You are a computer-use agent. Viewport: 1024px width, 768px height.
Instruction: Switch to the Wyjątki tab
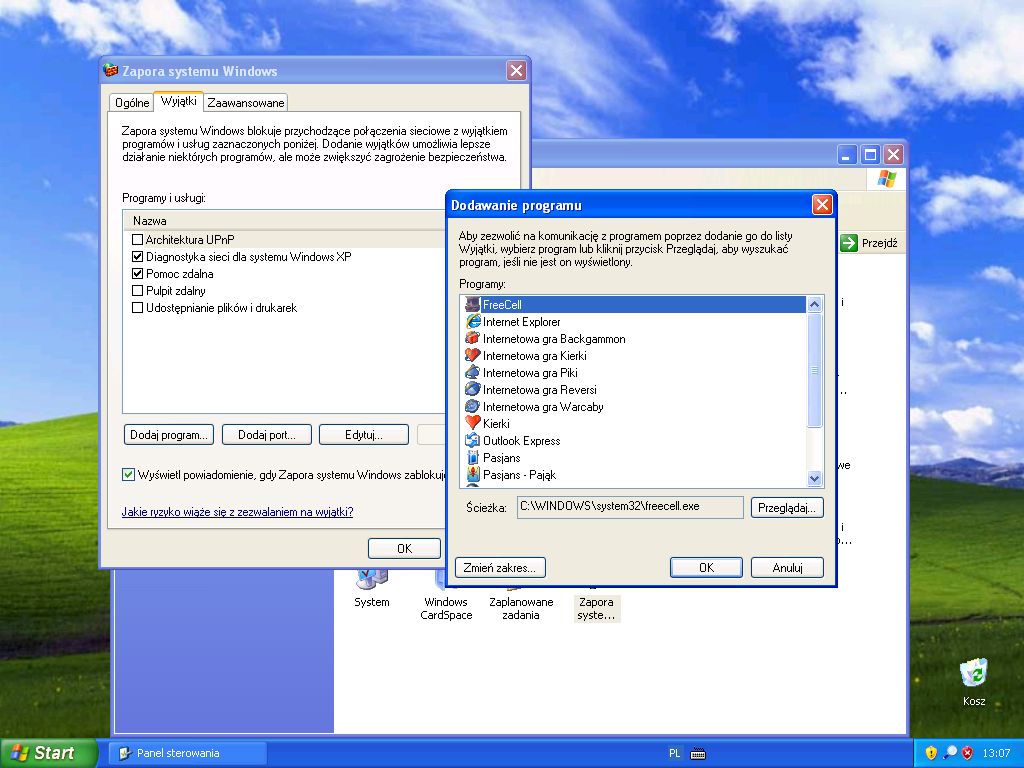tap(178, 101)
